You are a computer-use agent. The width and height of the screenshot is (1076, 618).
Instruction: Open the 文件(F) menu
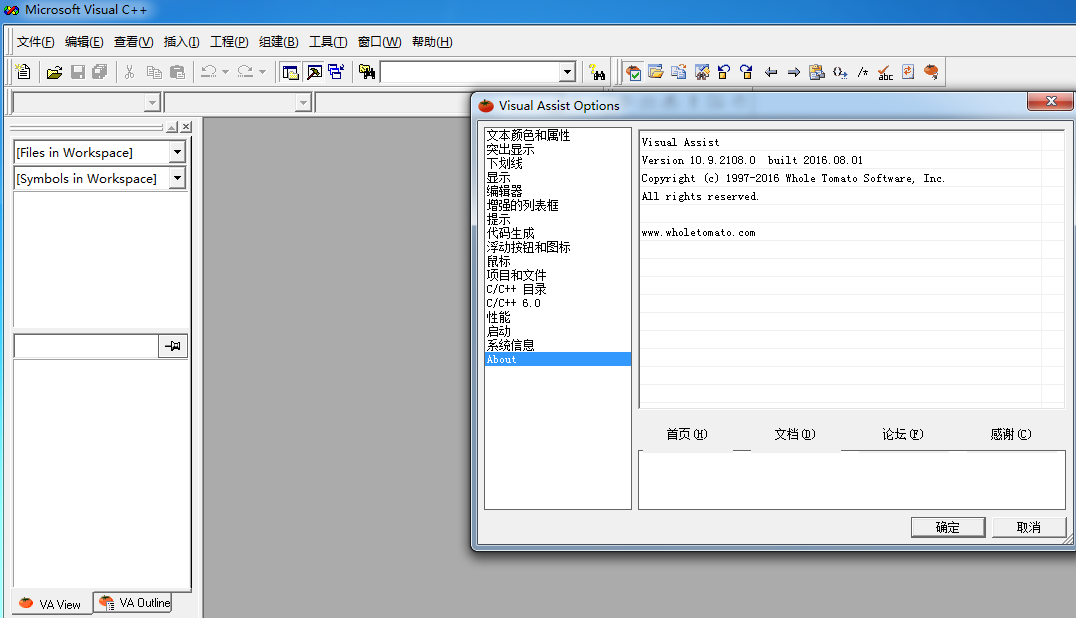click(x=35, y=42)
